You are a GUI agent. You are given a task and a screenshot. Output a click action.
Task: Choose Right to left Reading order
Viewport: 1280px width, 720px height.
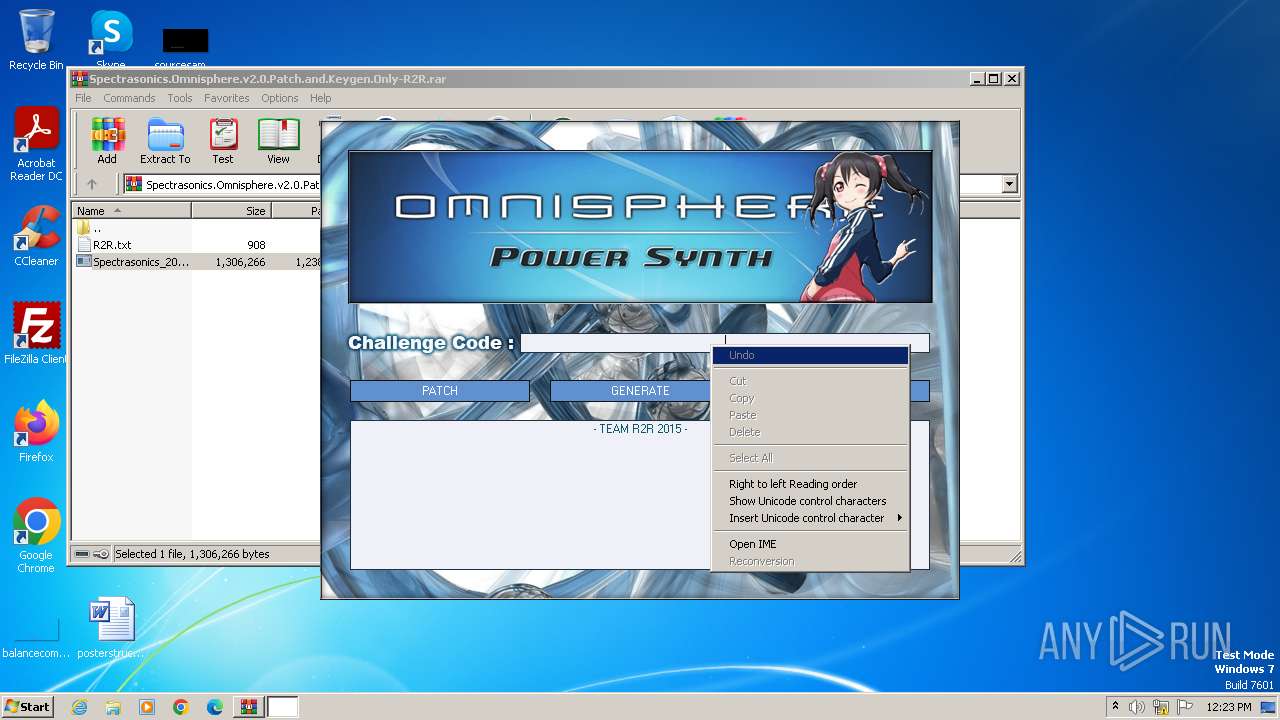coord(810,484)
